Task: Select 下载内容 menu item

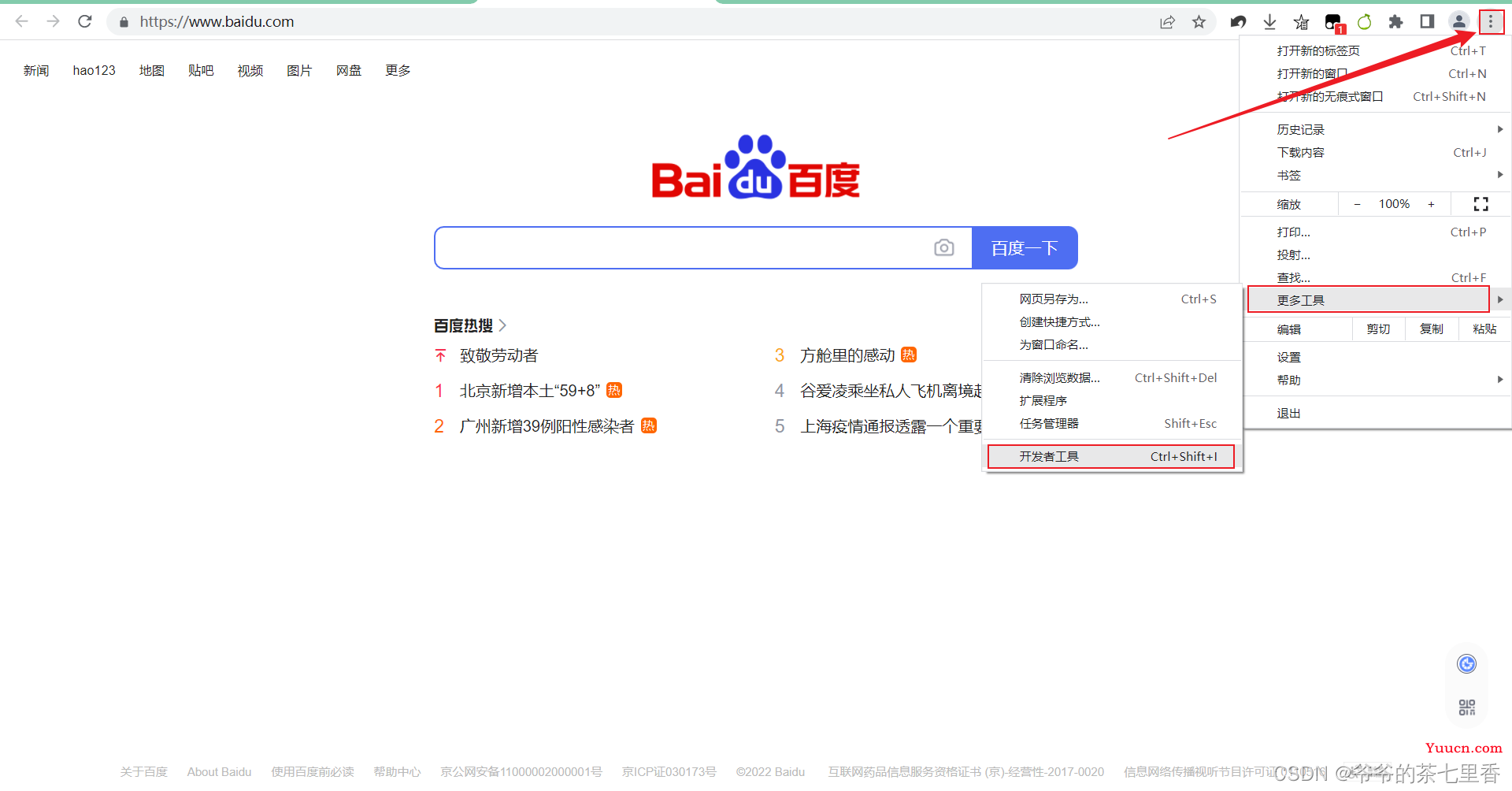Action: [1376, 152]
